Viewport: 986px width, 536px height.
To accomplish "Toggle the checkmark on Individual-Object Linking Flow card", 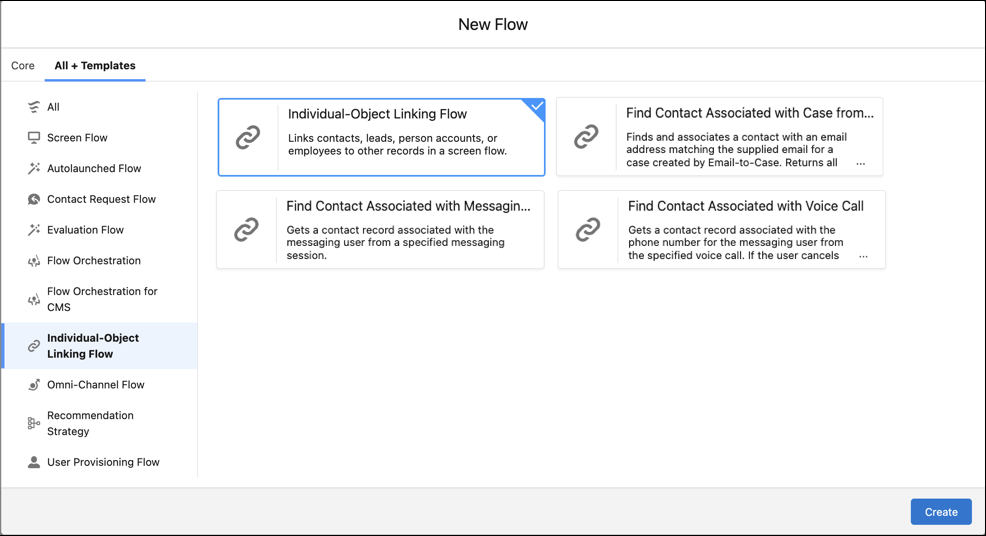I will 536,107.
